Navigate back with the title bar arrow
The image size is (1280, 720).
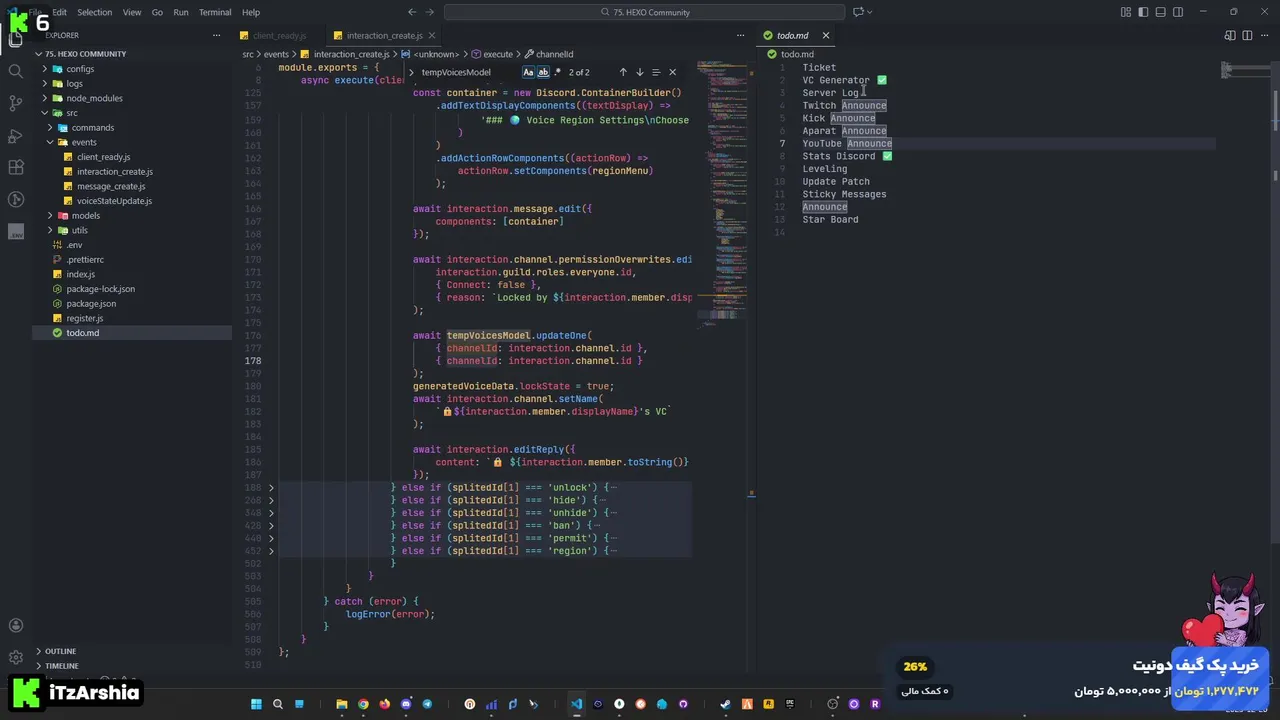pos(413,12)
